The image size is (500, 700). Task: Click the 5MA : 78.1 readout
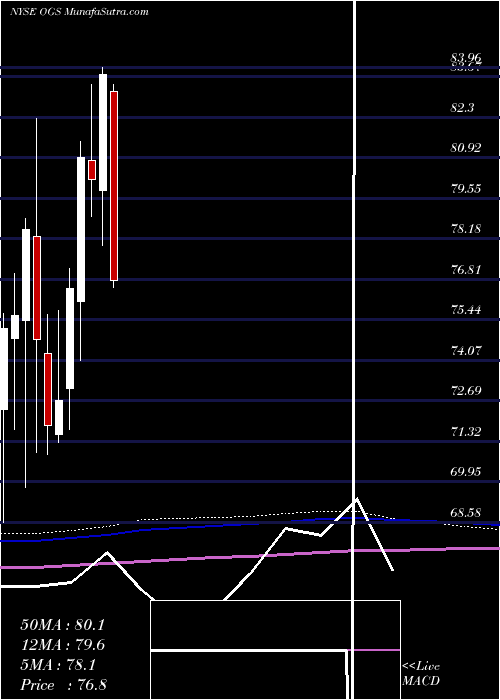click(x=58, y=665)
